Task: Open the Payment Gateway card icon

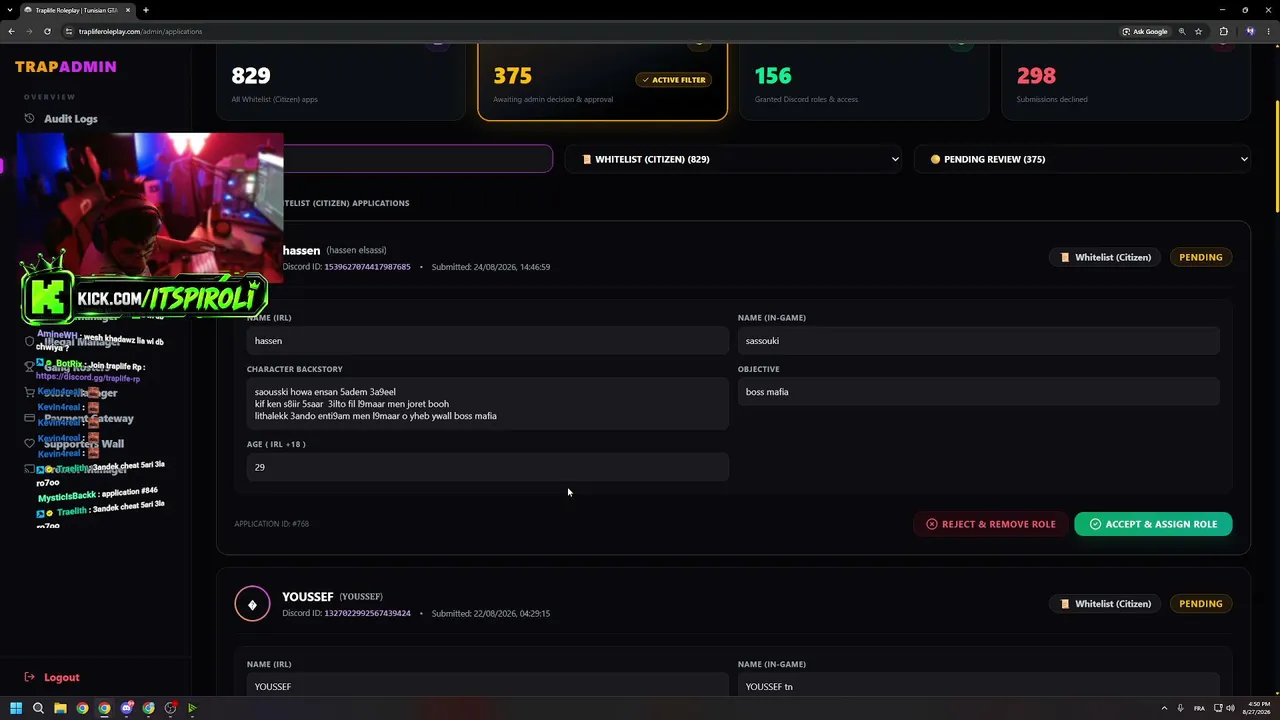Action: click(29, 418)
